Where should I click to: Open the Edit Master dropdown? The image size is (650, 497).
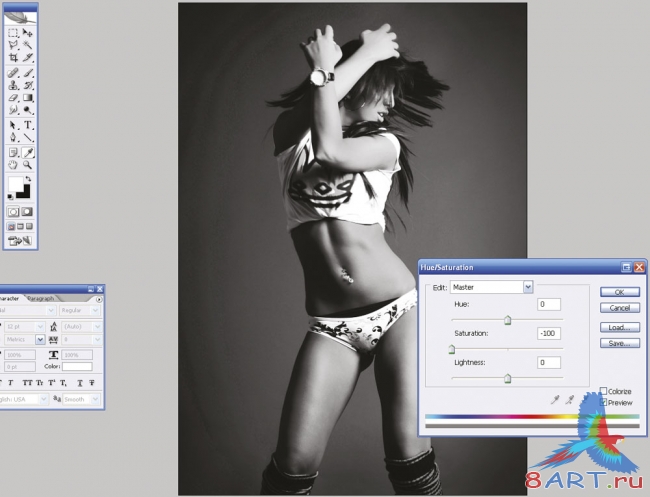coord(527,287)
